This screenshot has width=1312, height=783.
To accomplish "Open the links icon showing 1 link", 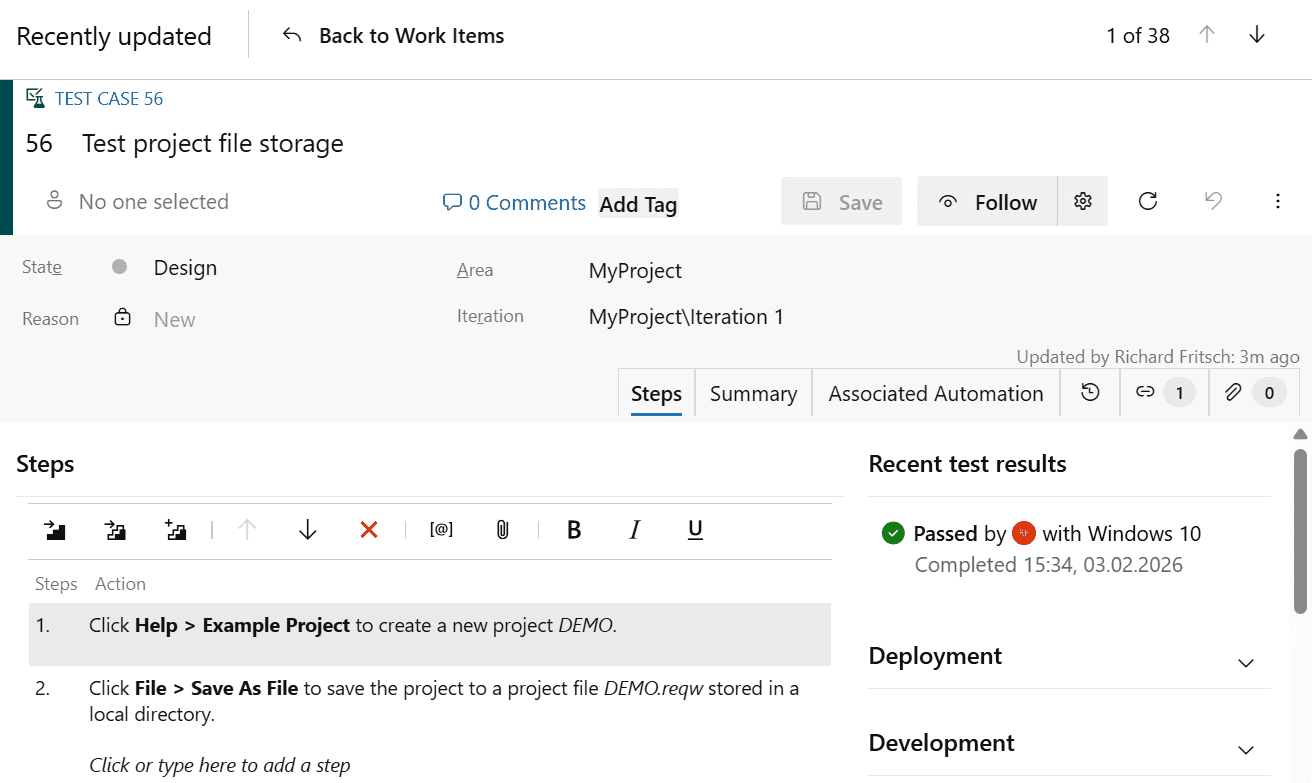I will [1163, 392].
